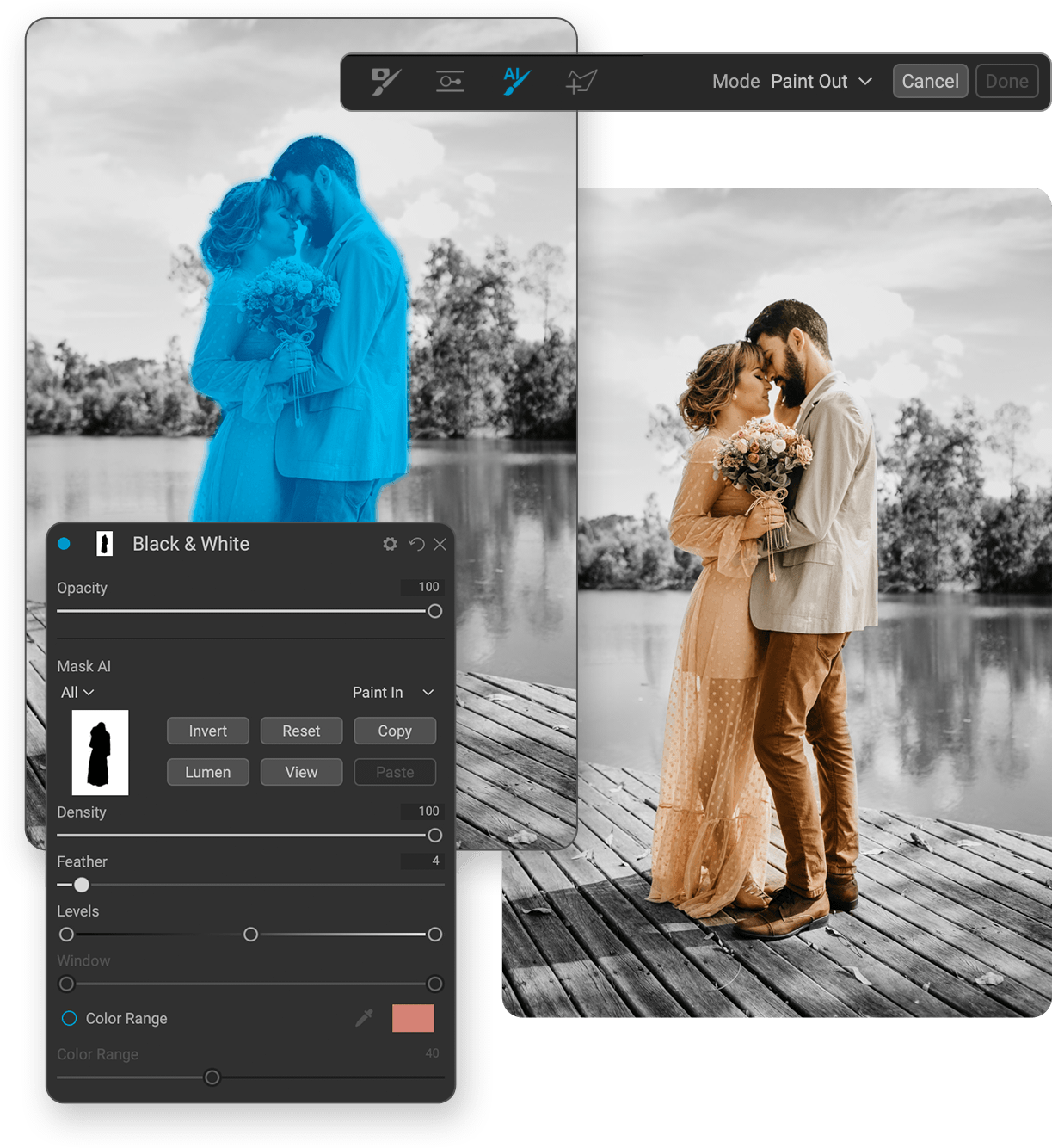The height and width of the screenshot is (1148, 1052).
Task: Toggle the Lumen mask option
Action: 207,772
